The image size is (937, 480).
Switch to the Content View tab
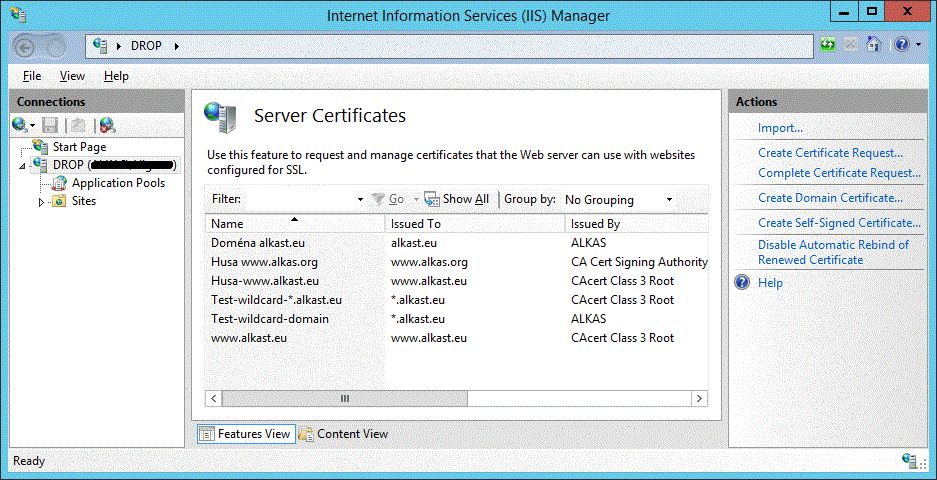[343, 434]
